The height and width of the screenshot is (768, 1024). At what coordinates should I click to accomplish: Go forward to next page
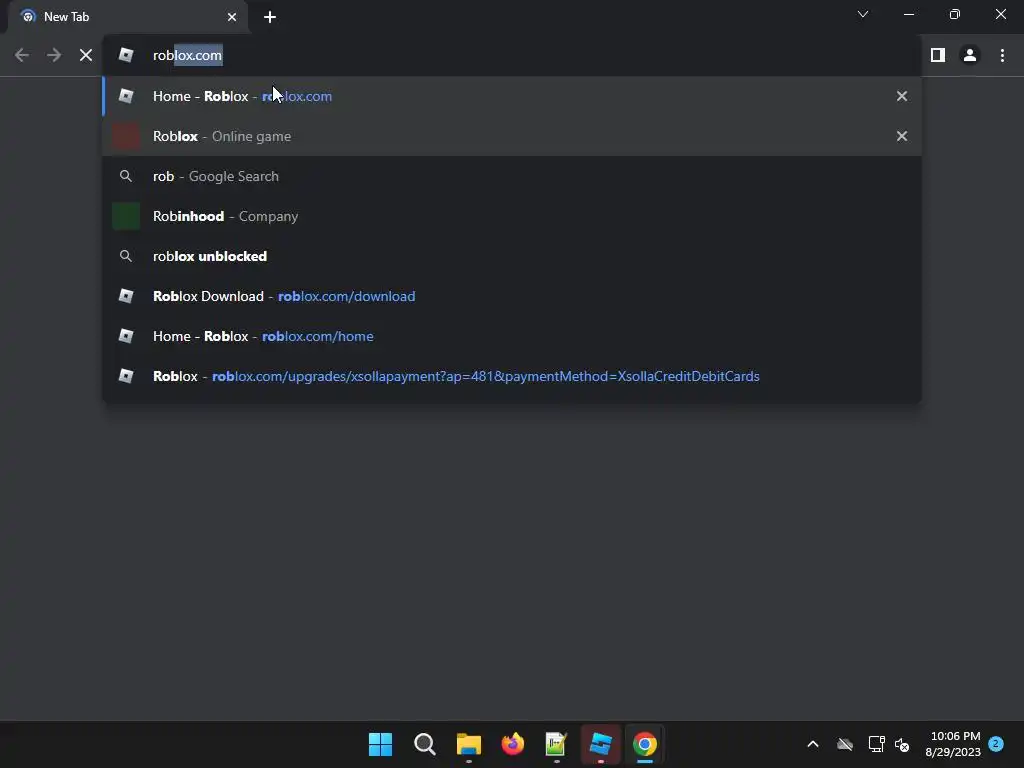[x=54, y=56]
